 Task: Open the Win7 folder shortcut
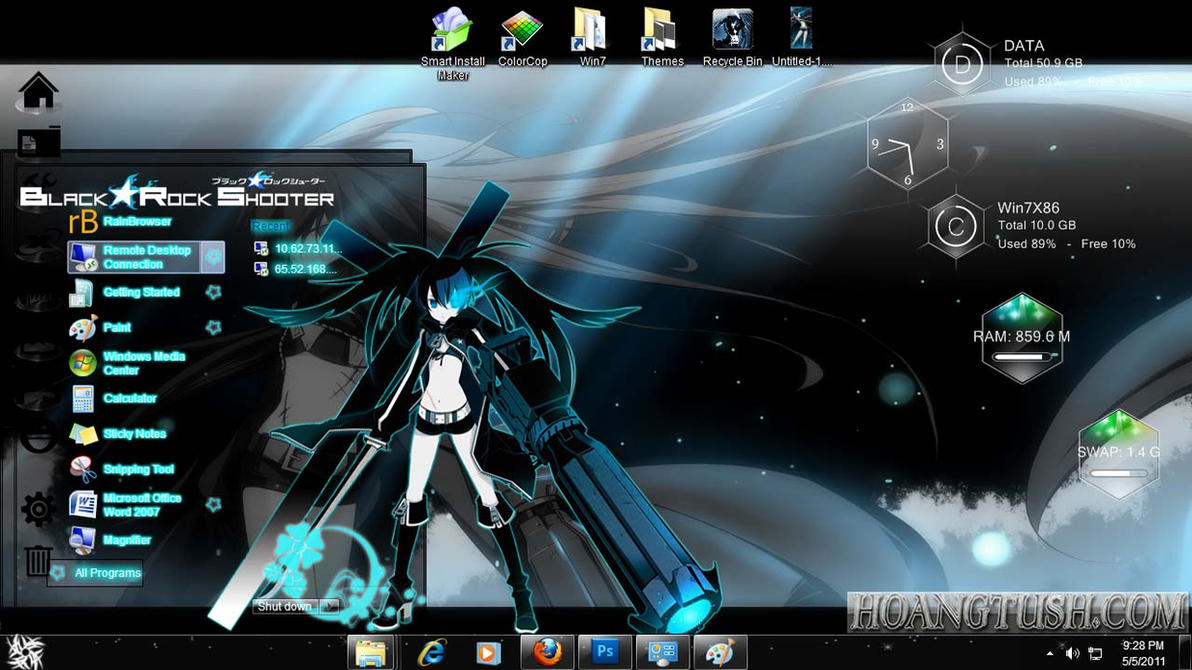click(x=591, y=38)
